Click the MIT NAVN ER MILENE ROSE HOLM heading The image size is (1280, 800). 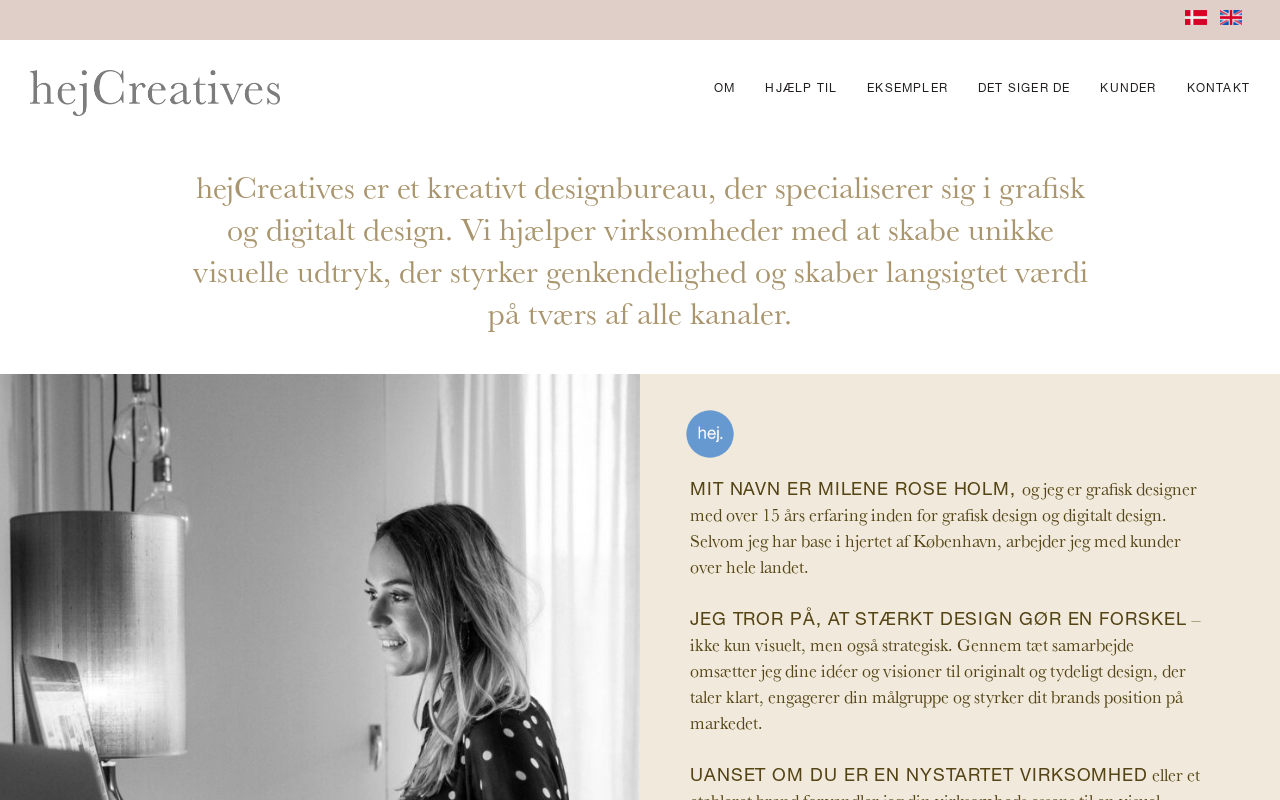[852, 489]
